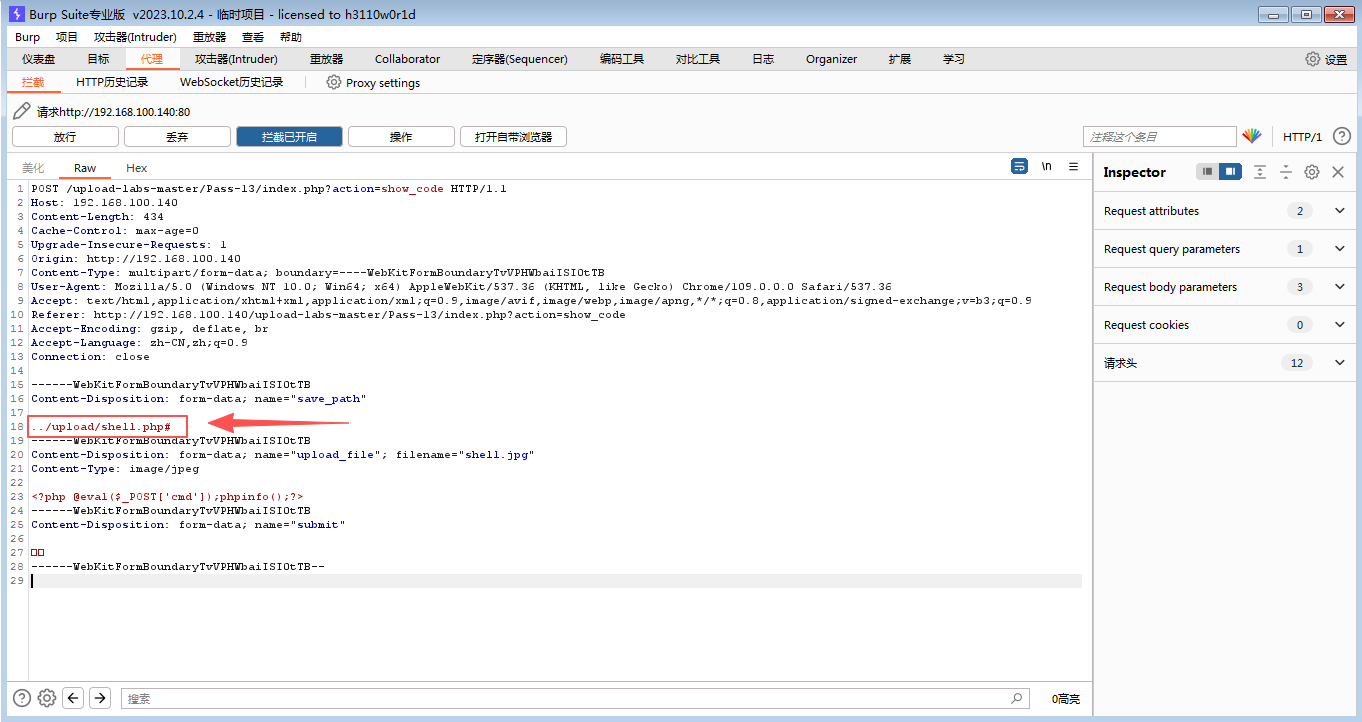
Task: Select the 拦截 sub-tab
Action: pos(33,82)
